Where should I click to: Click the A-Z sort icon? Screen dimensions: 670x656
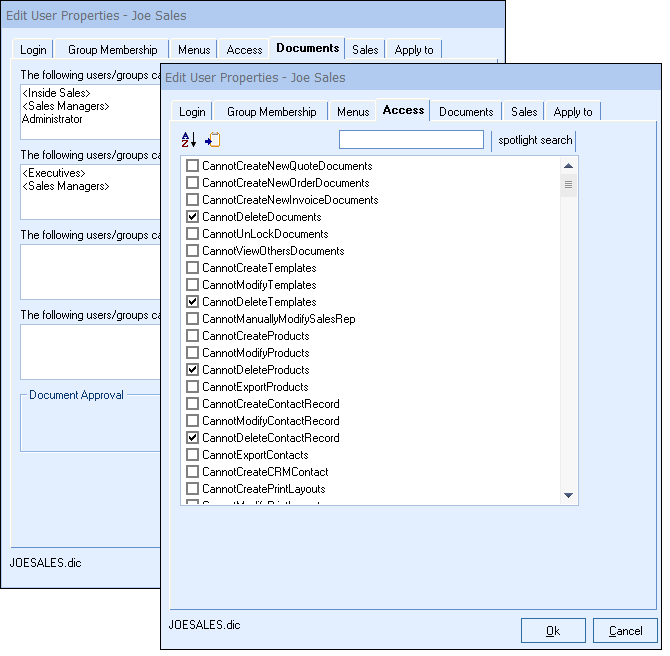(x=189, y=140)
